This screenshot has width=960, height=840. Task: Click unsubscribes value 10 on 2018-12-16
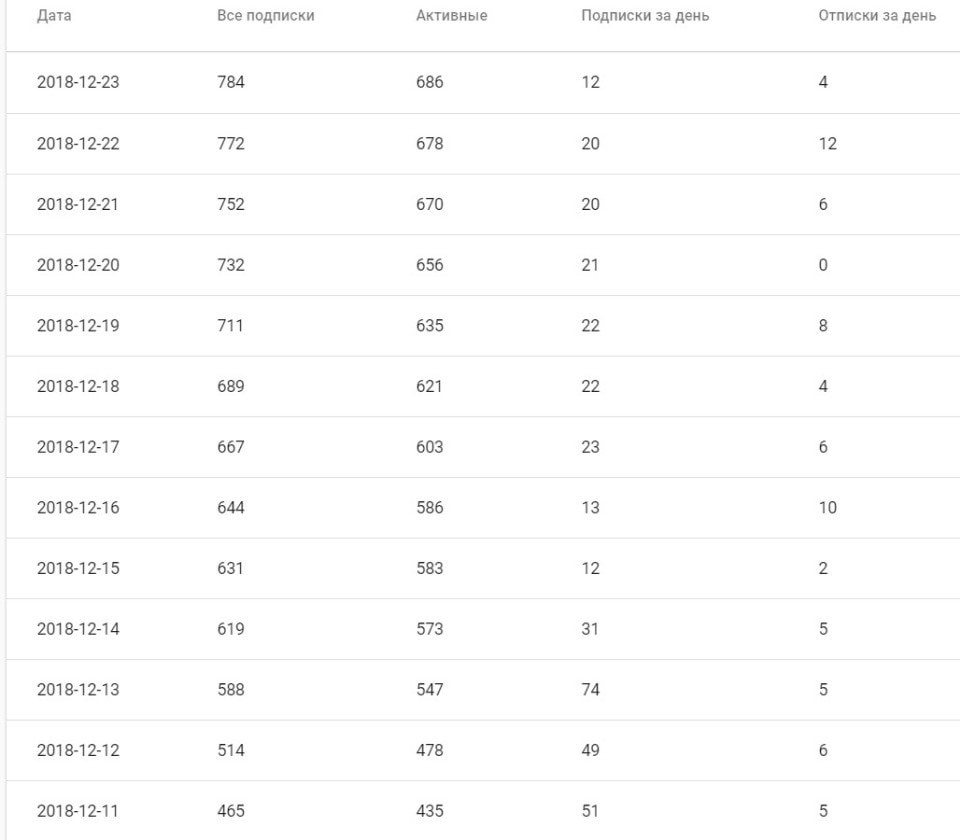(x=827, y=508)
